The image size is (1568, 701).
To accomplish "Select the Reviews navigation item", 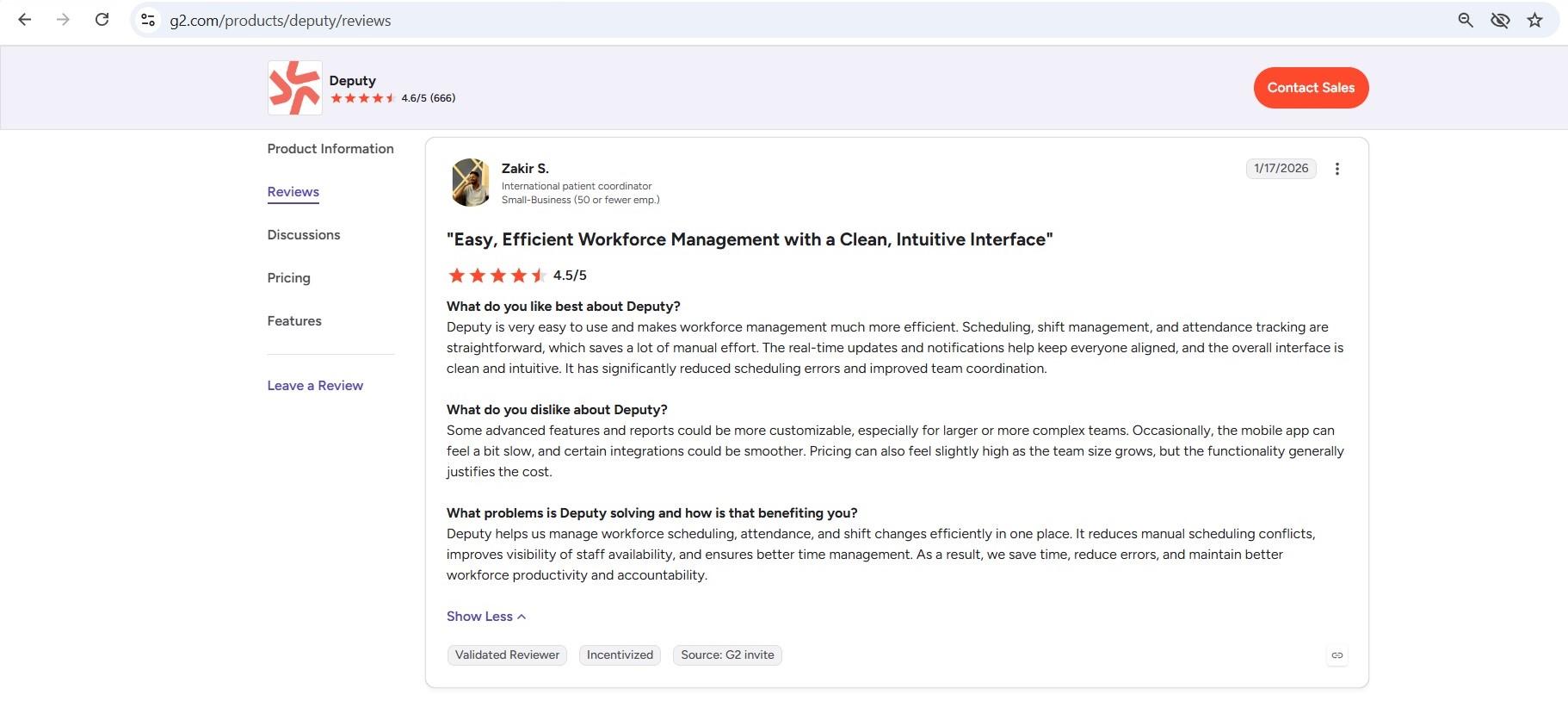I will (x=293, y=192).
